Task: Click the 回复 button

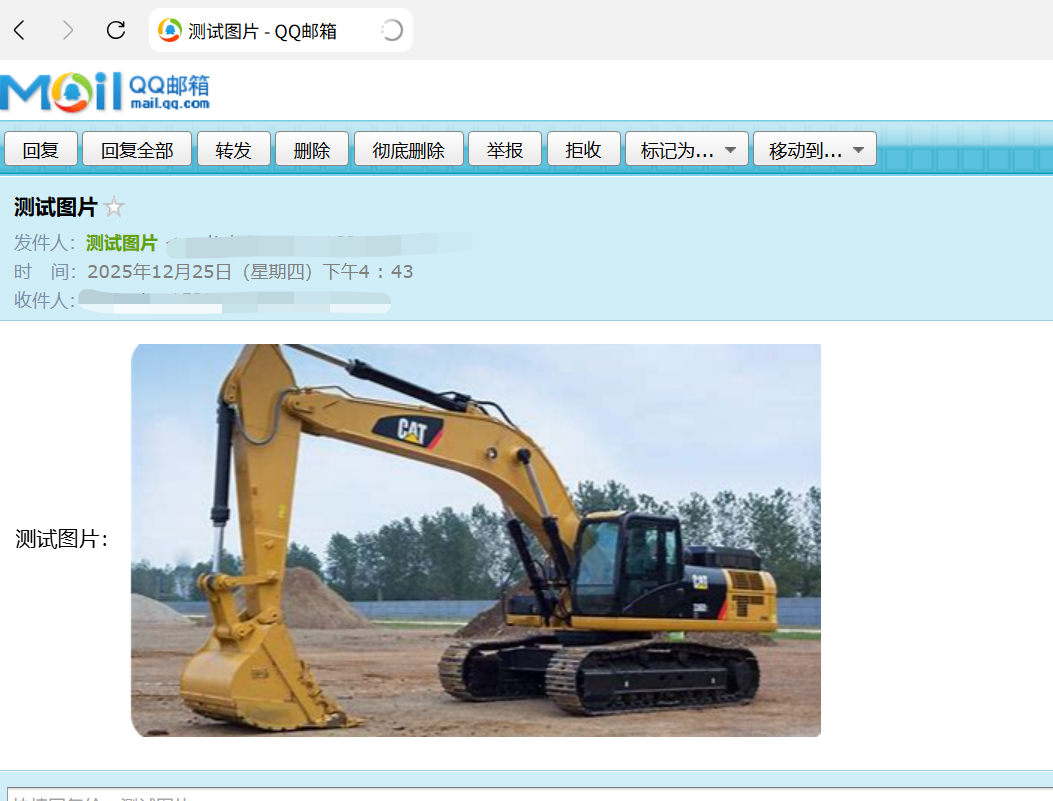Action: pos(41,149)
